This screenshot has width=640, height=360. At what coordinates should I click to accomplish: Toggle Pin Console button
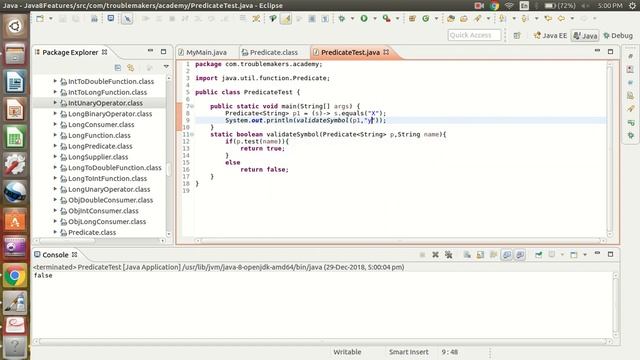coord(539,255)
